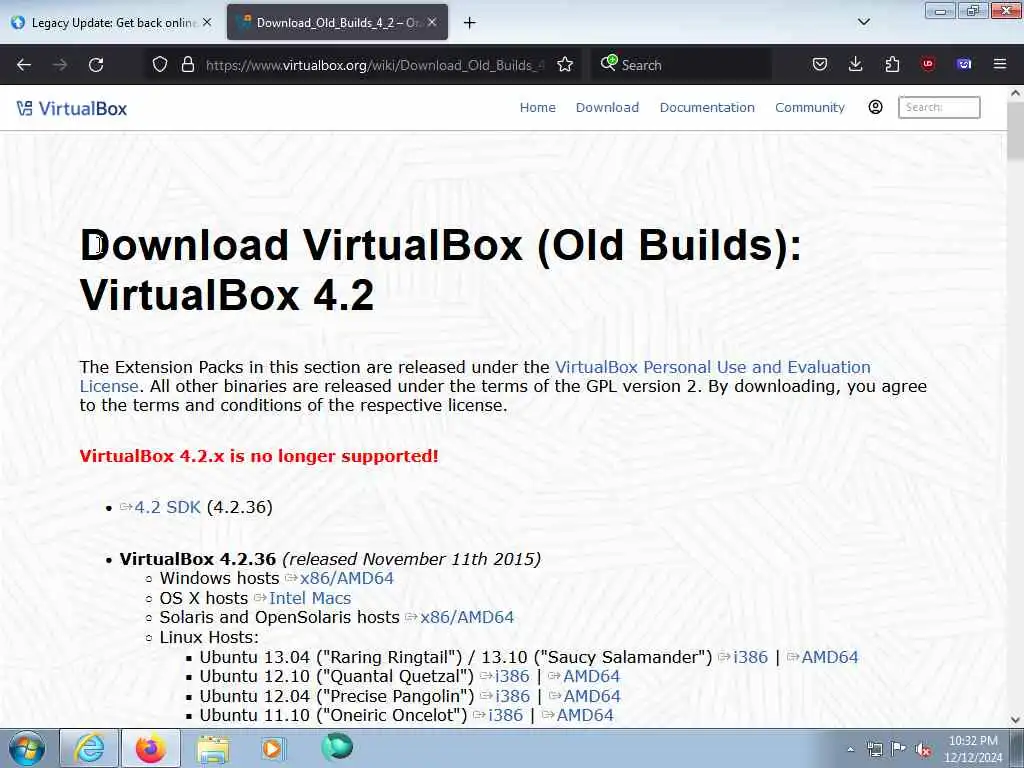This screenshot has width=1024, height=768.
Task: Download Ubuntu 12.10 AMD64 build
Action: point(591,677)
